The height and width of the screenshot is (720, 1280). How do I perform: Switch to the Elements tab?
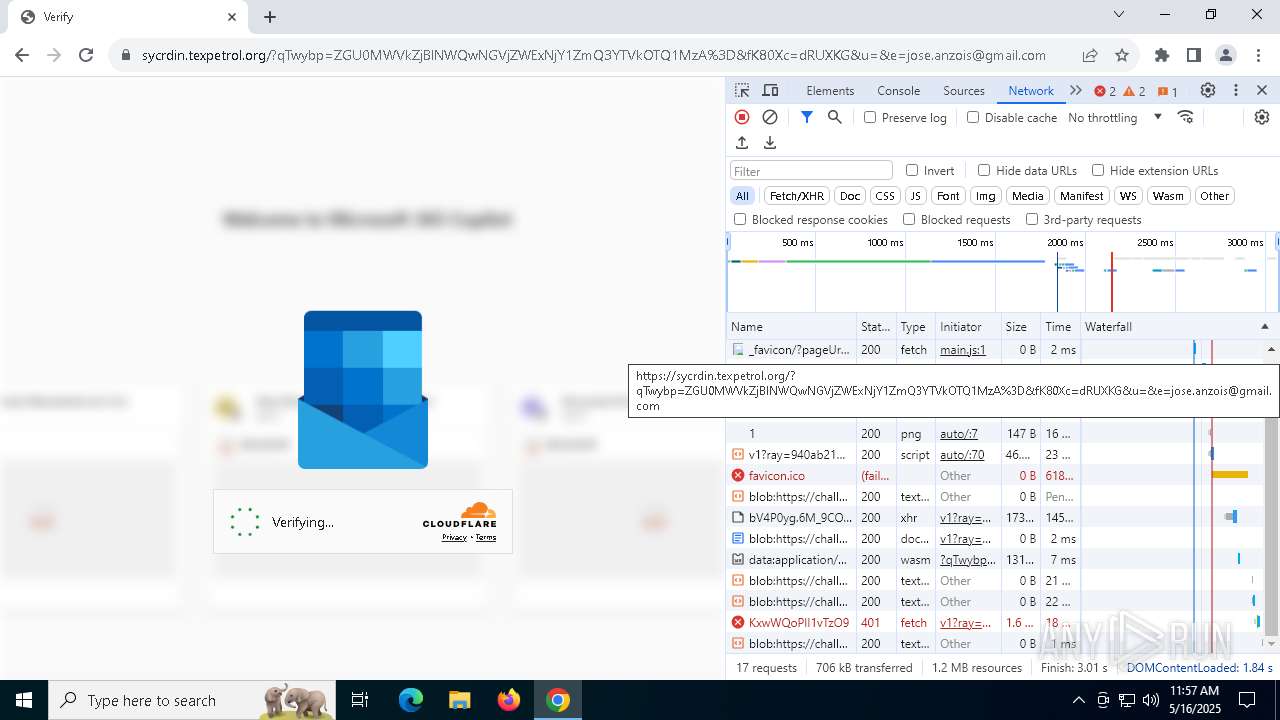point(830,90)
